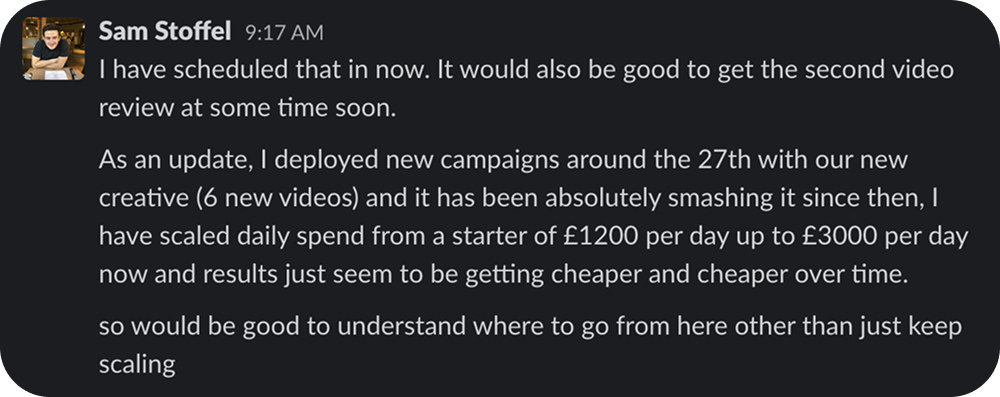Click the sender name Sam Stoffel
Viewport: 1000px width, 397px height.
pos(165,31)
